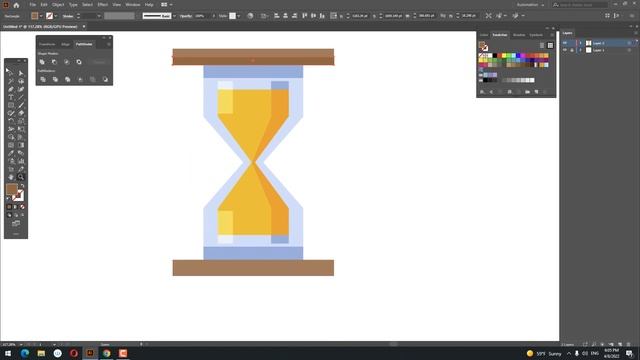Click the Merge pathfinder icon

tap(68, 79)
